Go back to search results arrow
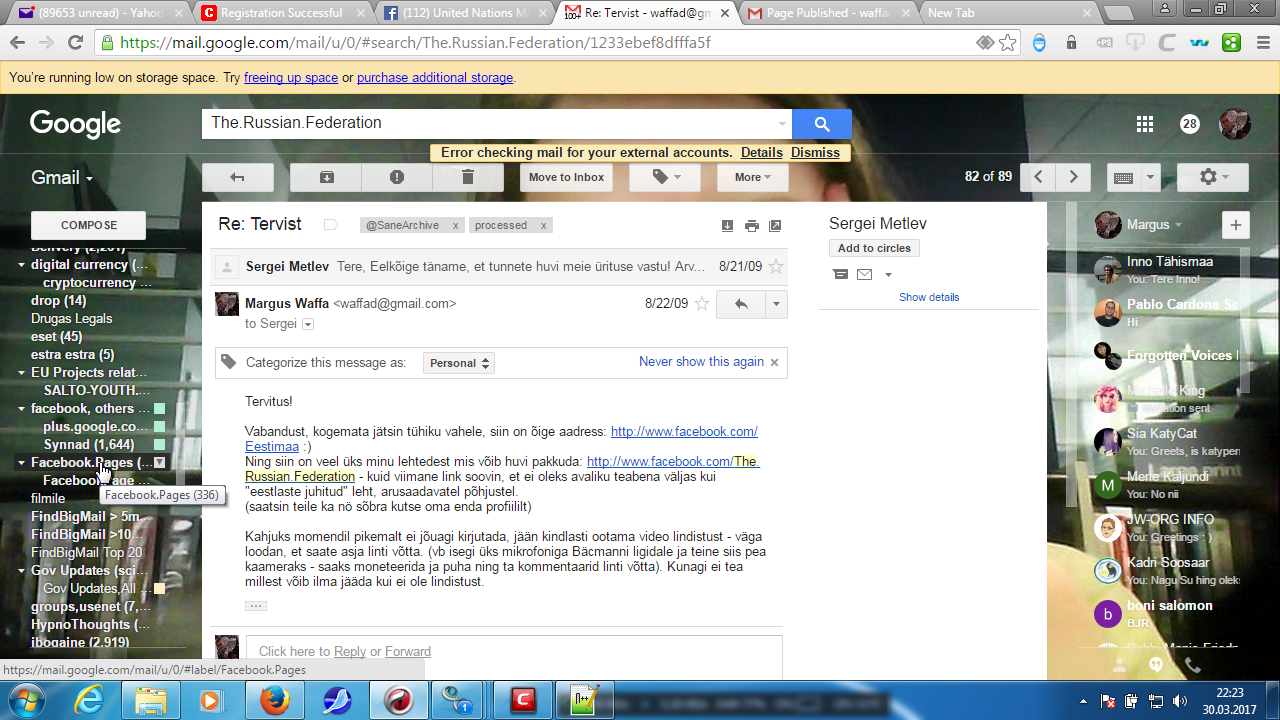 click(x=237, y=177)
